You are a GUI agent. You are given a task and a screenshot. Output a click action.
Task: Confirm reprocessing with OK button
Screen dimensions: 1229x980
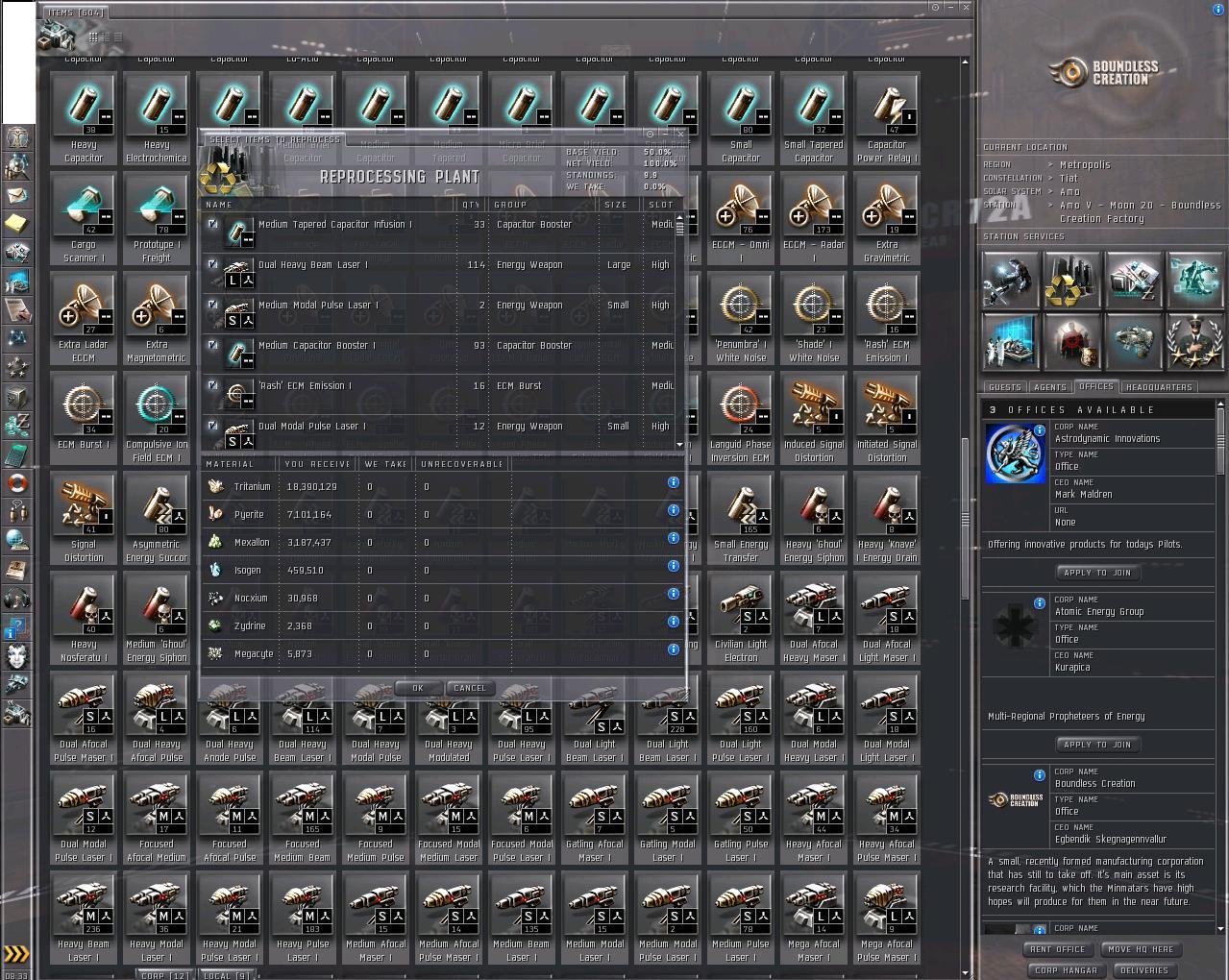coord(417,688)
